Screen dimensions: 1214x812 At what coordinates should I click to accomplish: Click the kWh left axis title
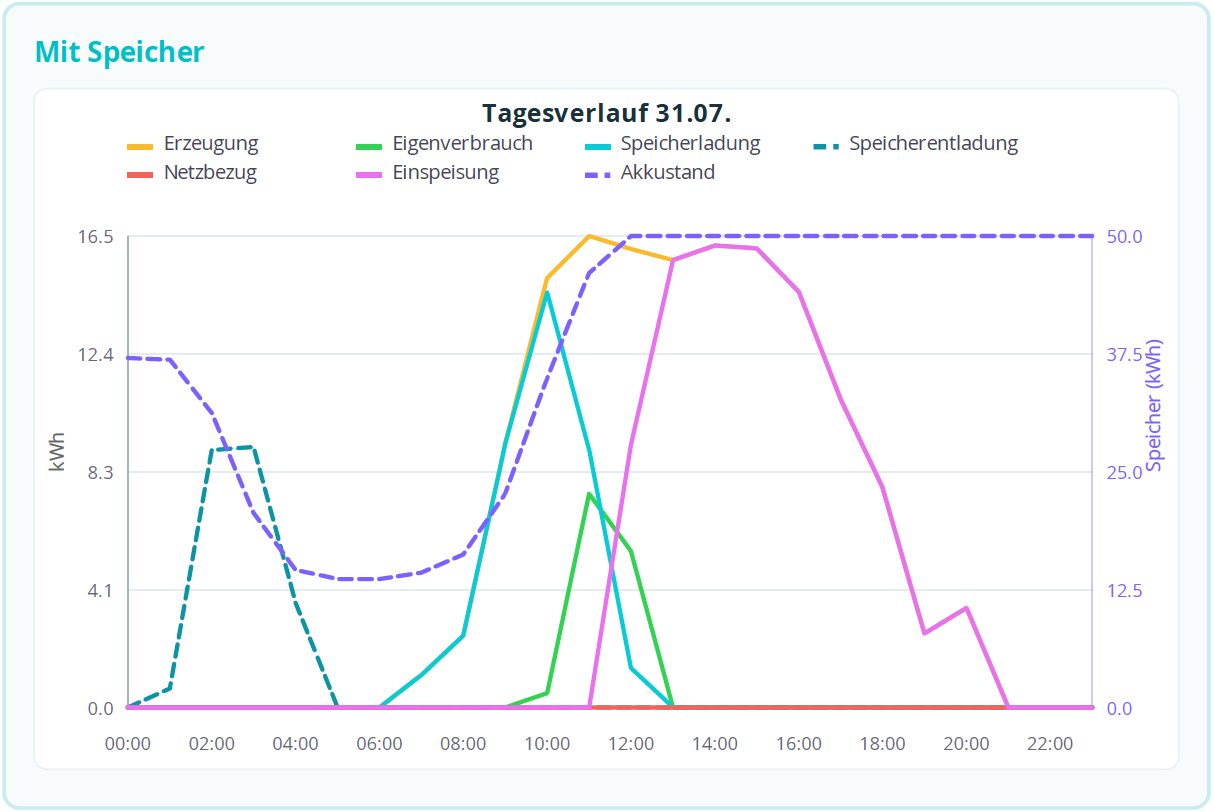pyautogui.click(x=57, y=453)
